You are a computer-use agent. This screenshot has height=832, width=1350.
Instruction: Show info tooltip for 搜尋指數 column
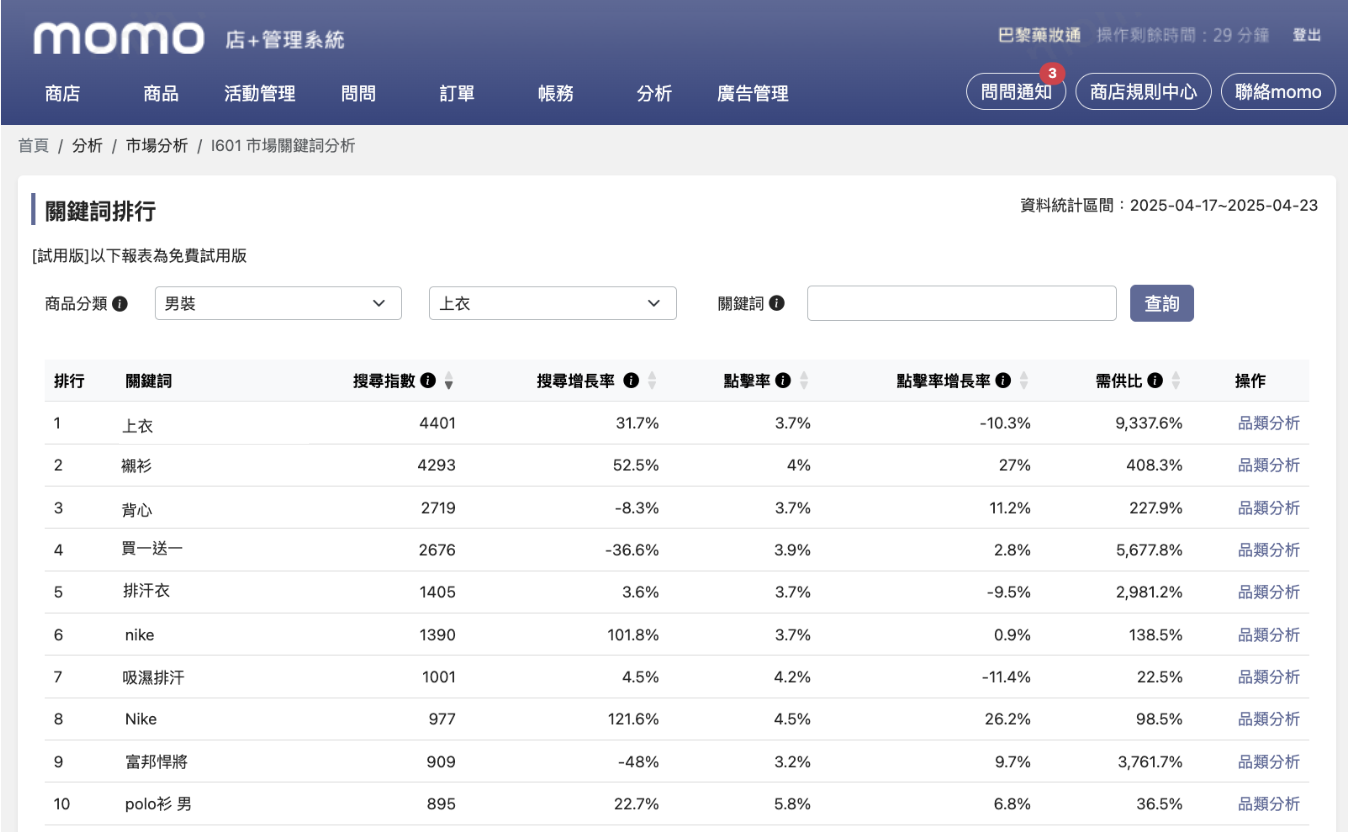428,381
